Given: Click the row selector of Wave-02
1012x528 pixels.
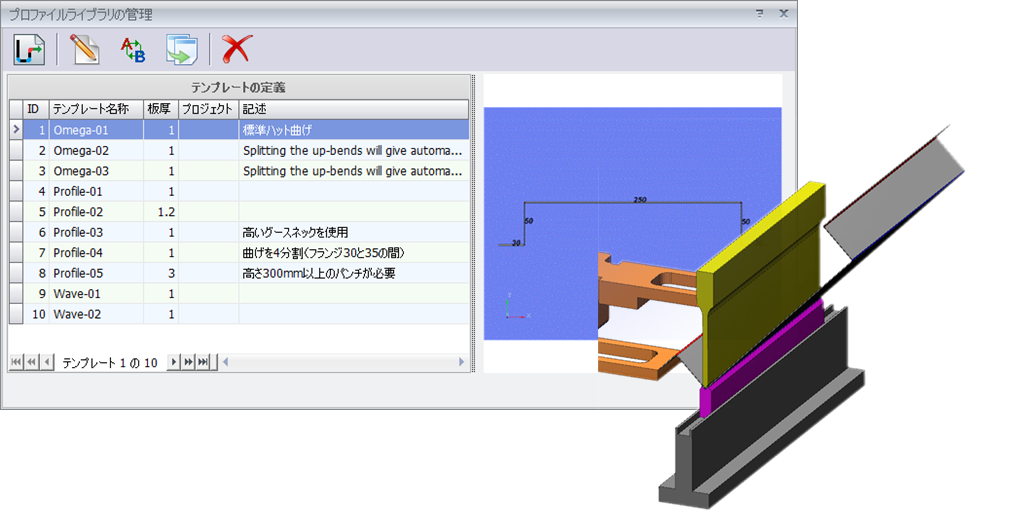Looking at the screenshot, I should click(16, 314).
